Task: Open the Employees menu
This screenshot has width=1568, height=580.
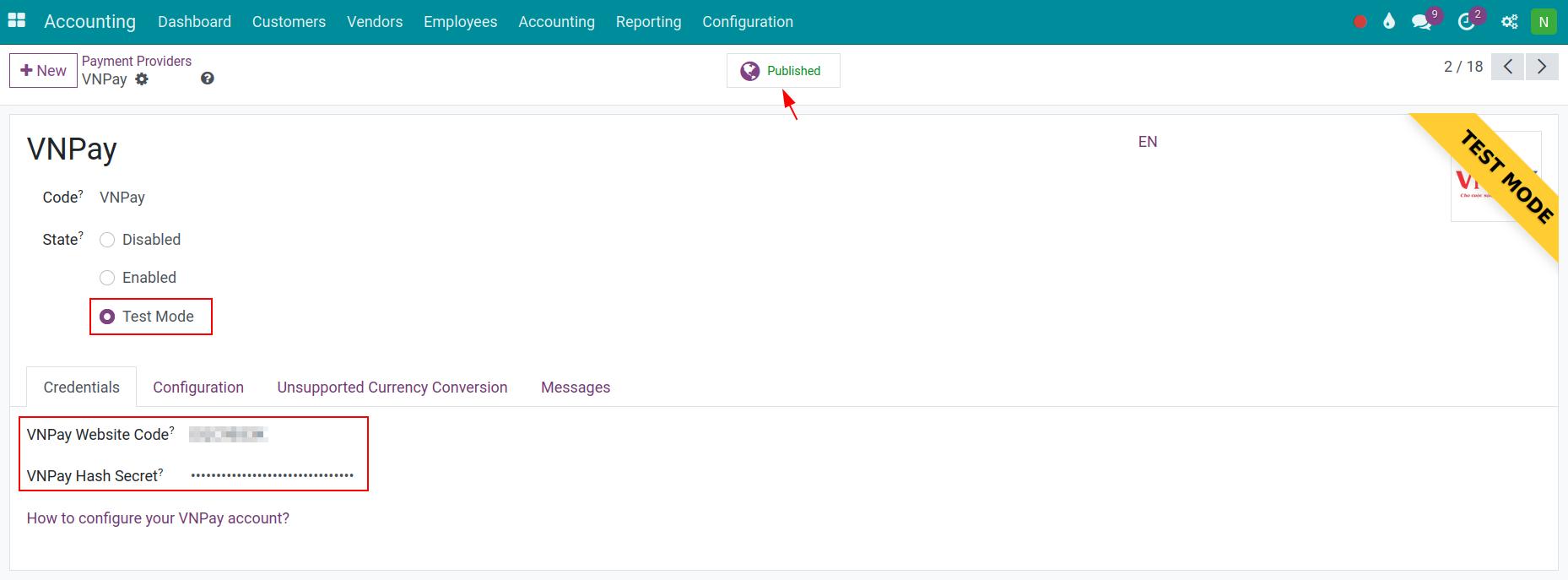Action: click(x=460, y=22)
